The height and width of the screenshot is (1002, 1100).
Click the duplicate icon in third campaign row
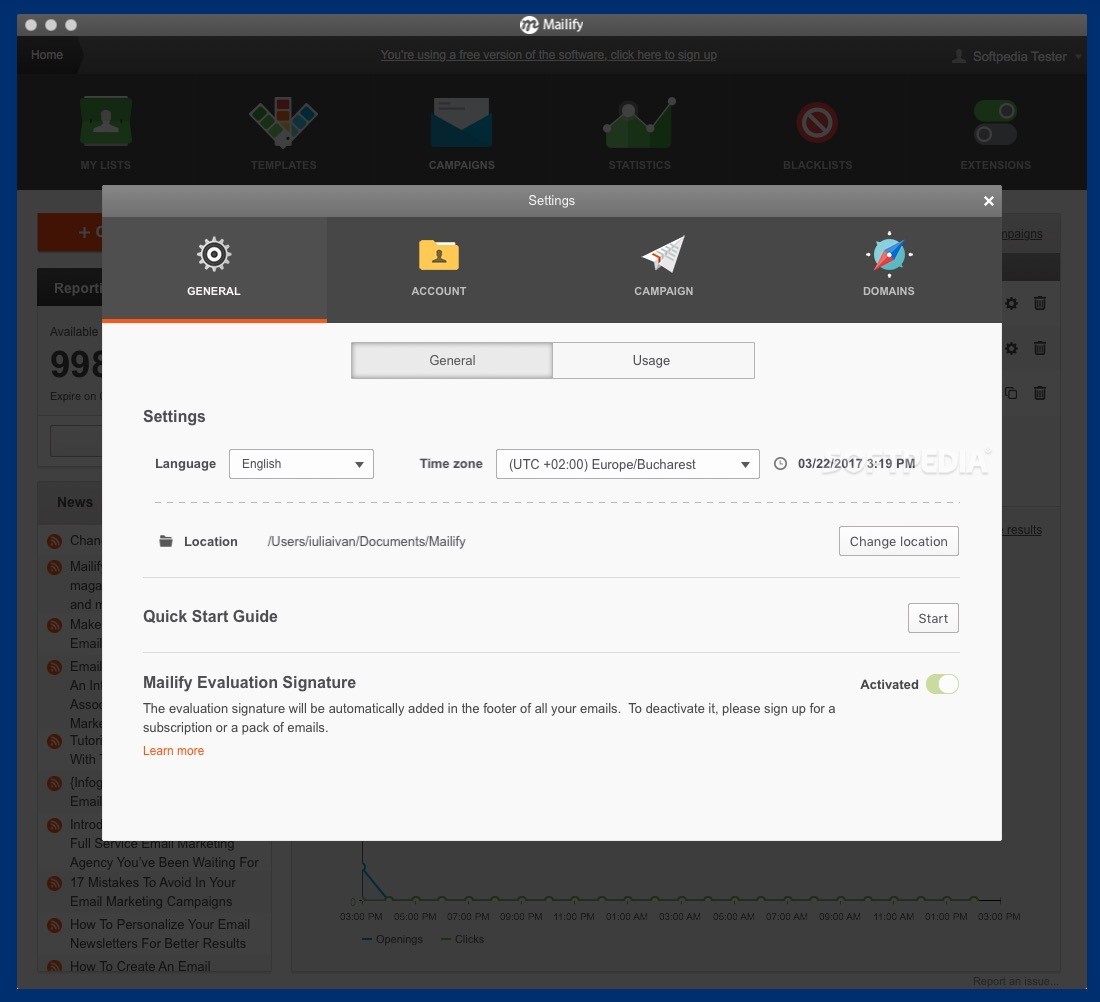click(1011, 394)
